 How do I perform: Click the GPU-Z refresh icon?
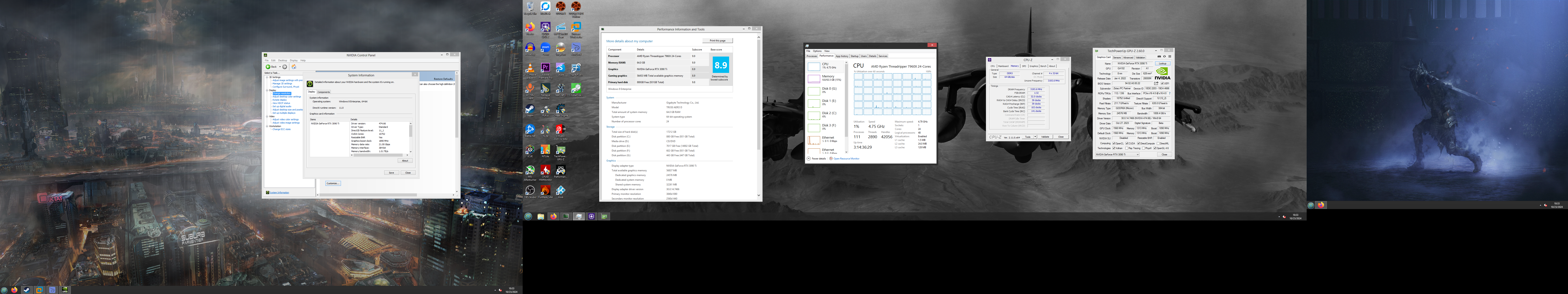pos(1164,57)
